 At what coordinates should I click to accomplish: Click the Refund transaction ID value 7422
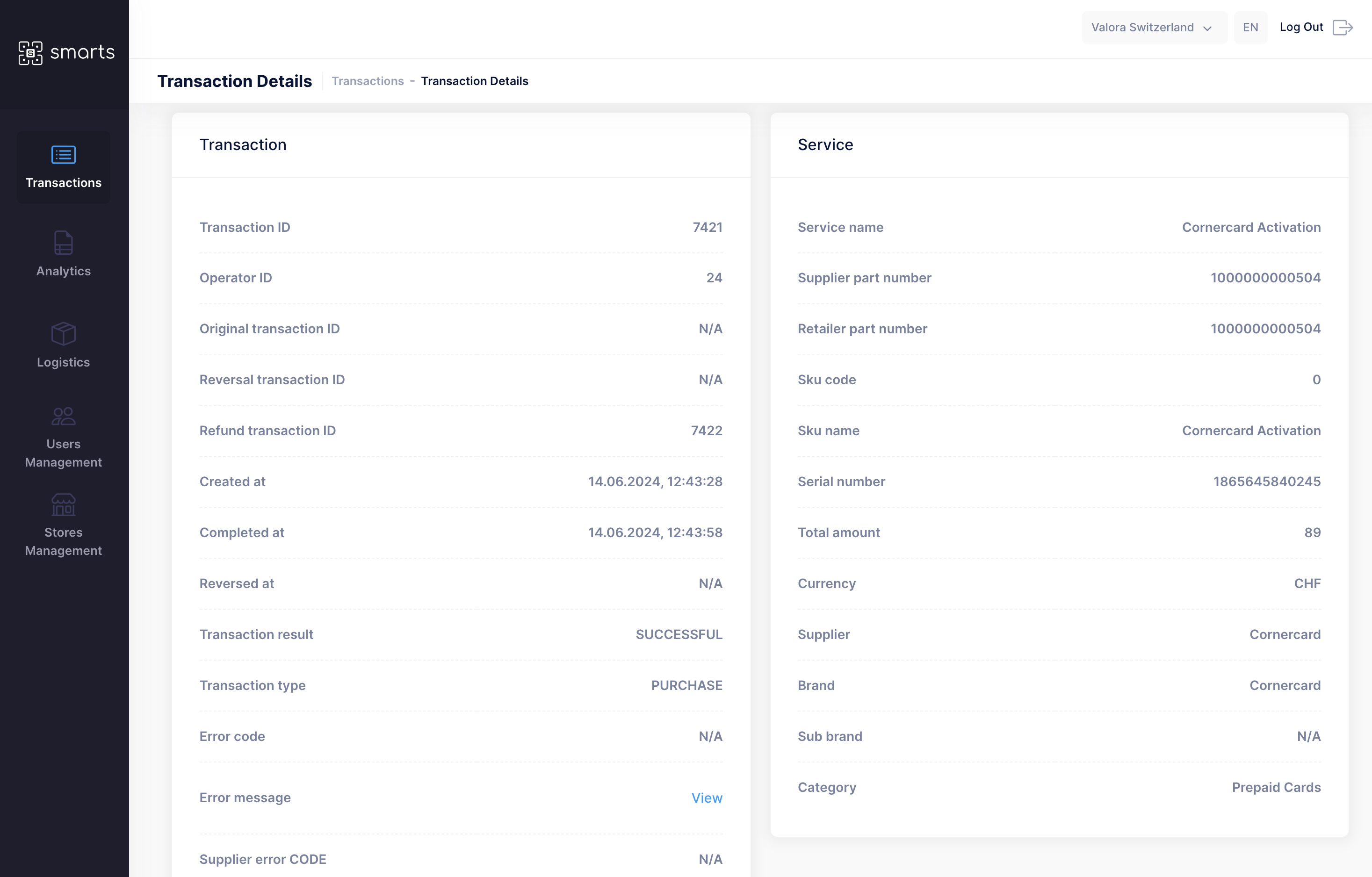point(707,431)
